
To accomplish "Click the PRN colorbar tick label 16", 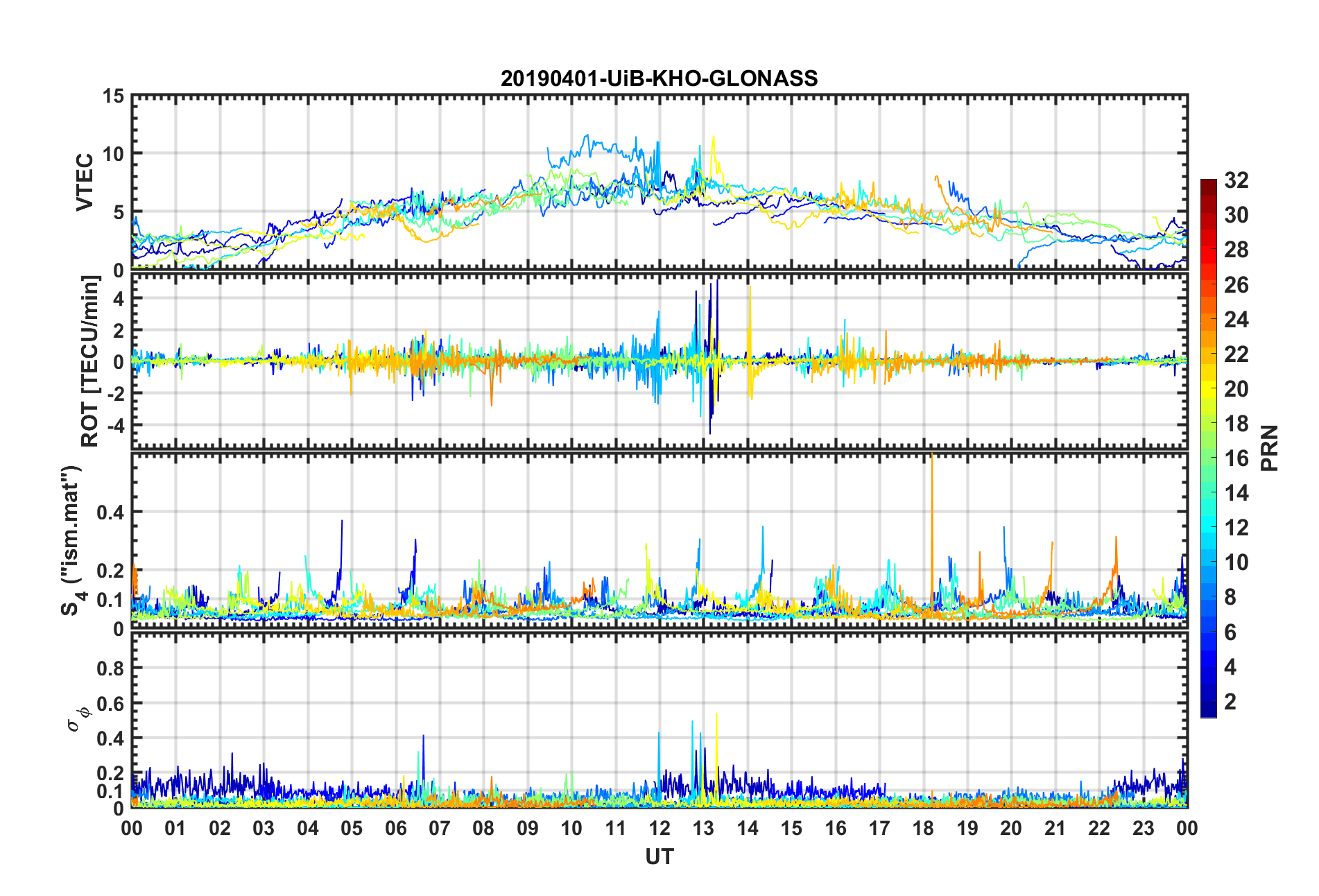I will 1236,458.
